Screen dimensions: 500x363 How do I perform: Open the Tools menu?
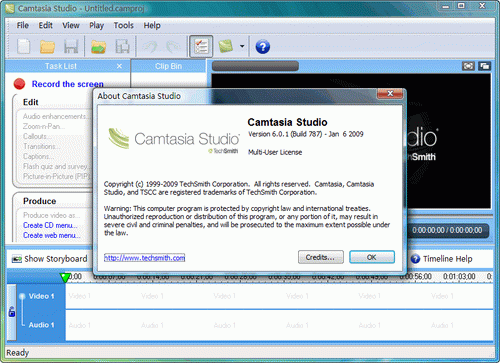pos(123,25)
